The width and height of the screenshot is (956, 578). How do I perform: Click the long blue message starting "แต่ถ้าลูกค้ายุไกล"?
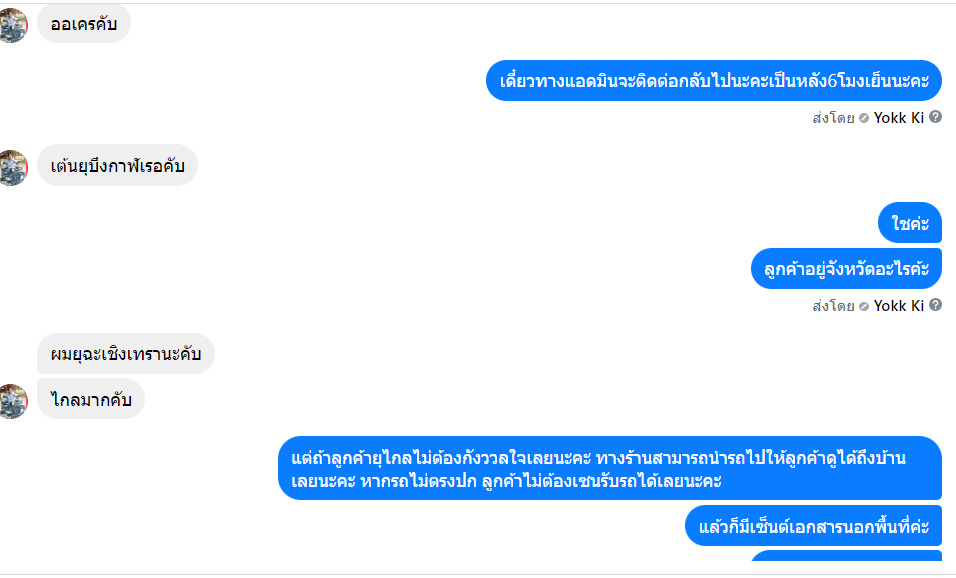[x=609, y=469]
